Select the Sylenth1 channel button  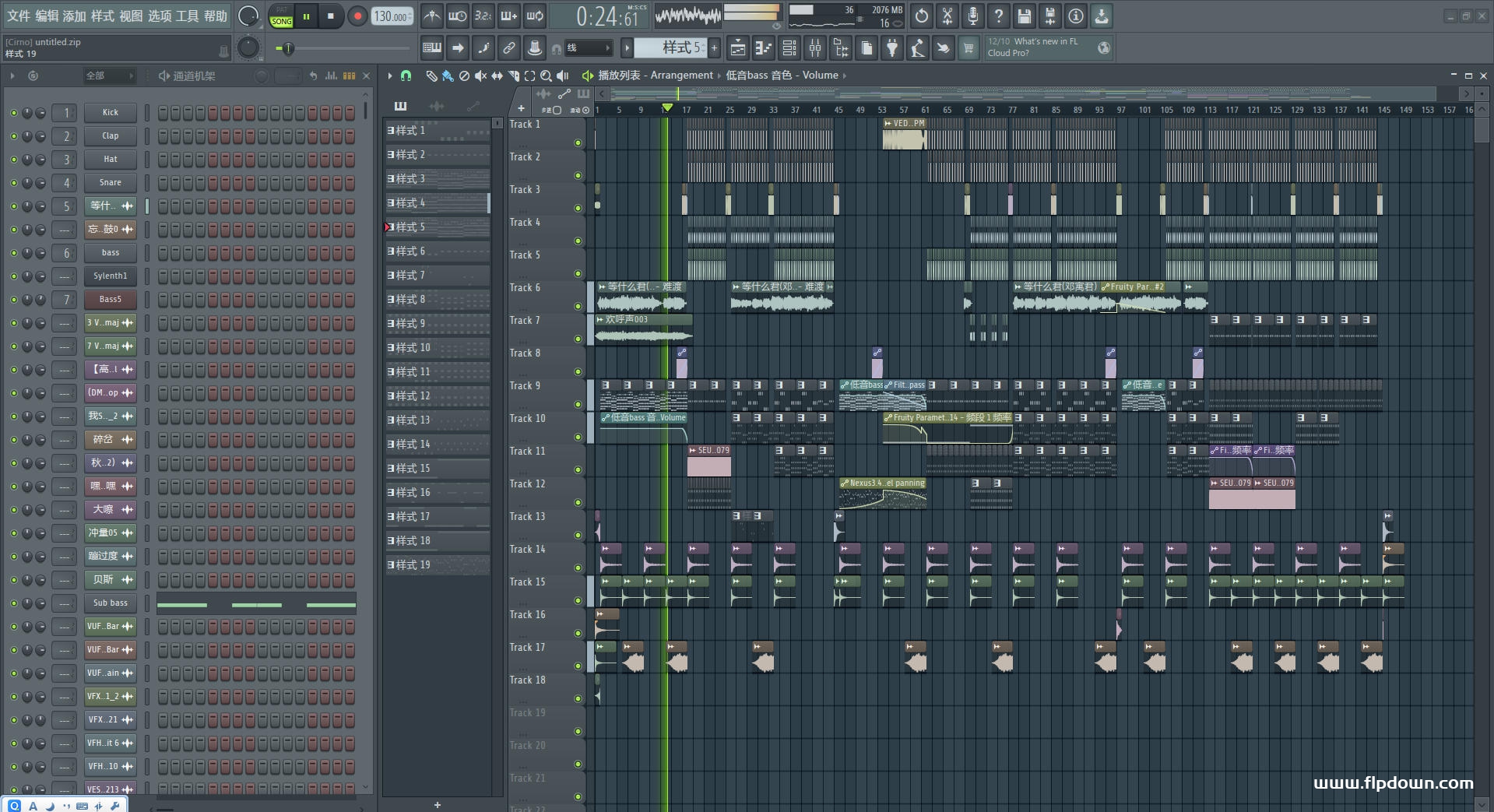[110, 276]
